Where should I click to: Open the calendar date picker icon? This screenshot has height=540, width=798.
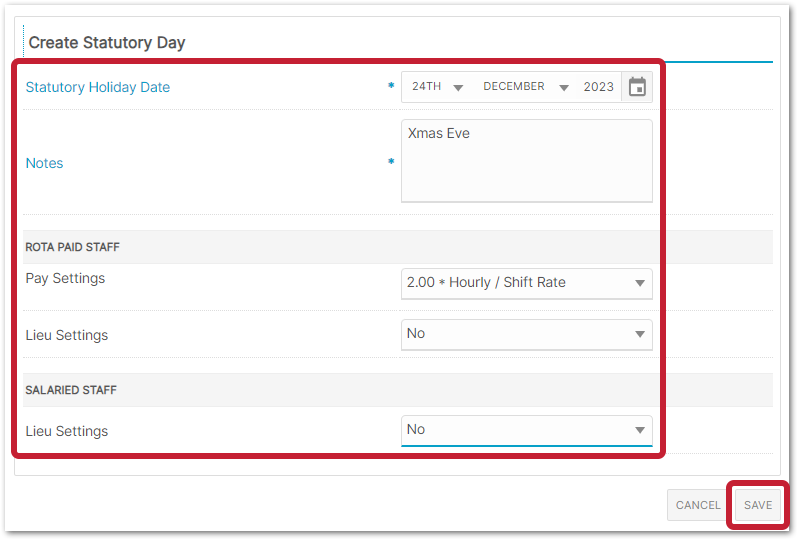pos(637,87)
